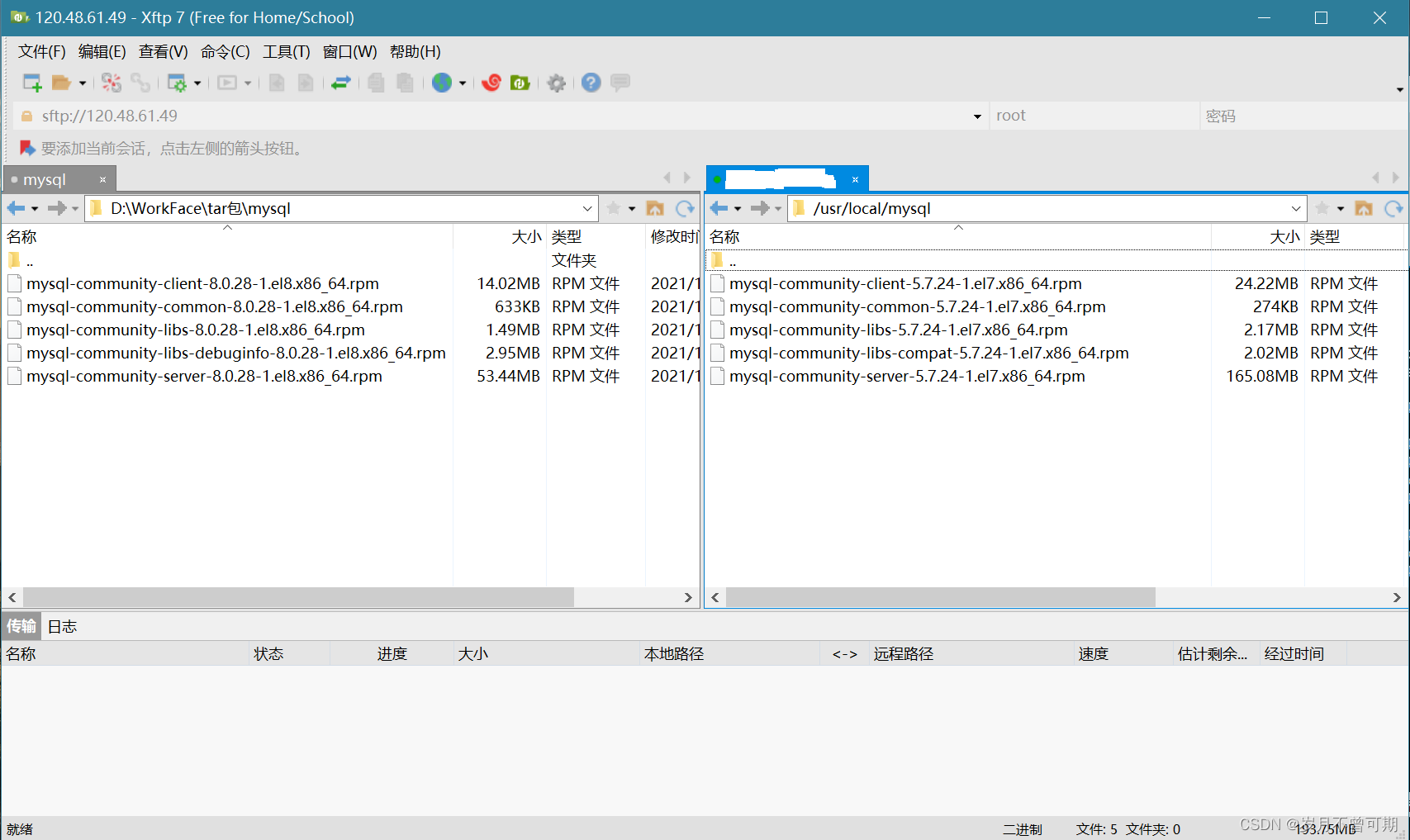This screenshot has width=1410, height=840.
Task: Click the transfer arrows icon in toolbar
Action: tap(341, 83)
